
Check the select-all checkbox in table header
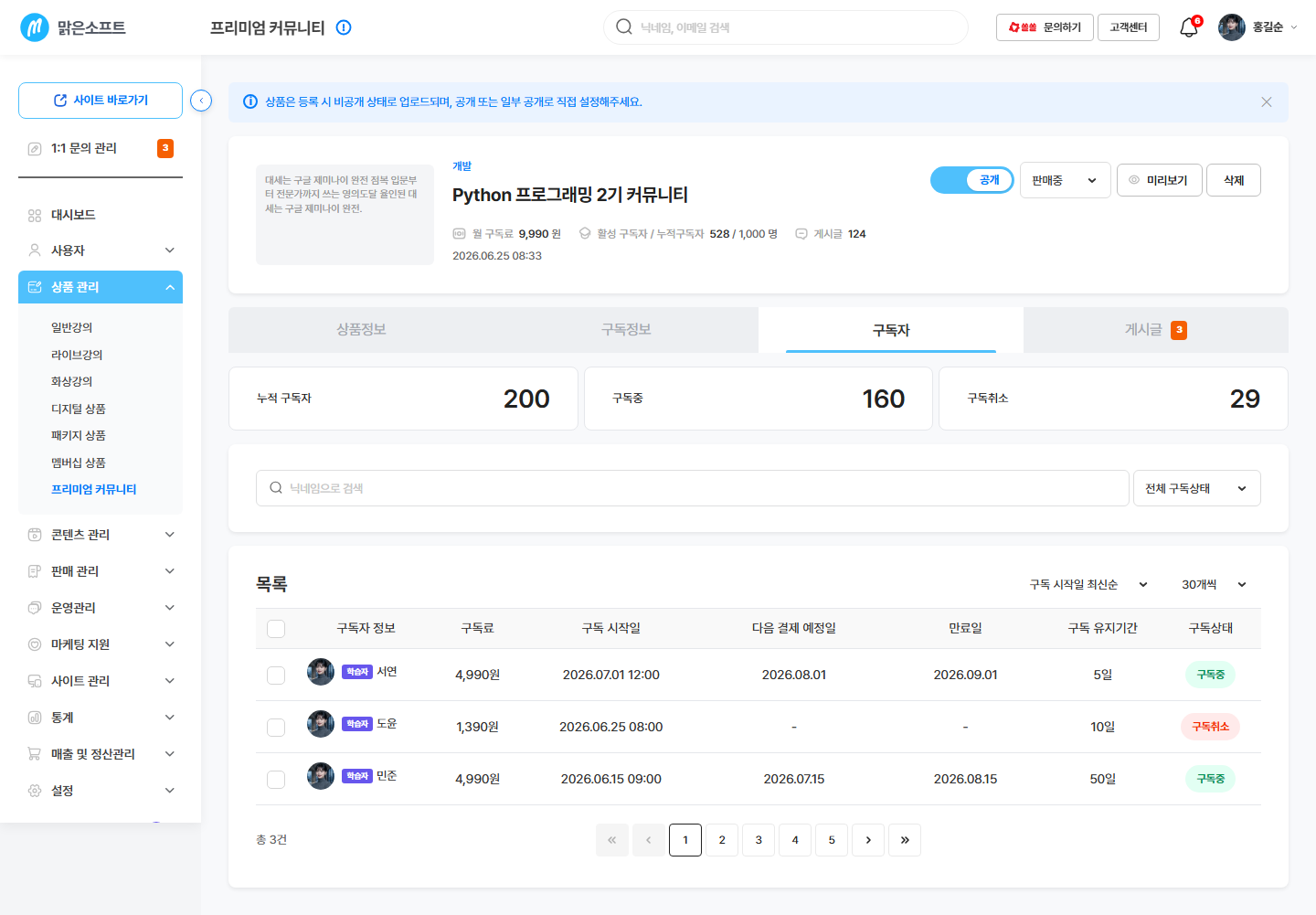tap(276, 629)
